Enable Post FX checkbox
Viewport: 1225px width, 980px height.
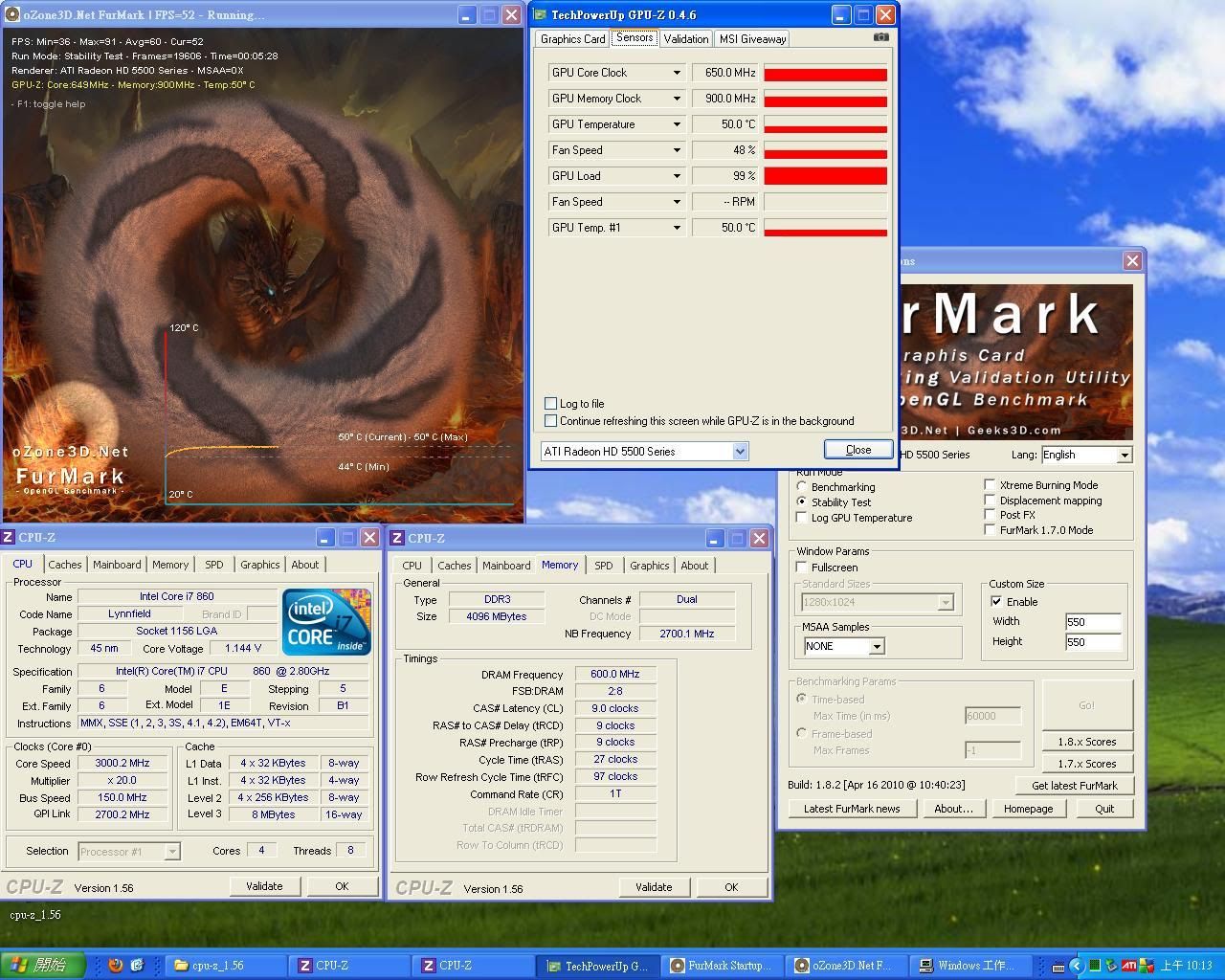click(990, 514)
